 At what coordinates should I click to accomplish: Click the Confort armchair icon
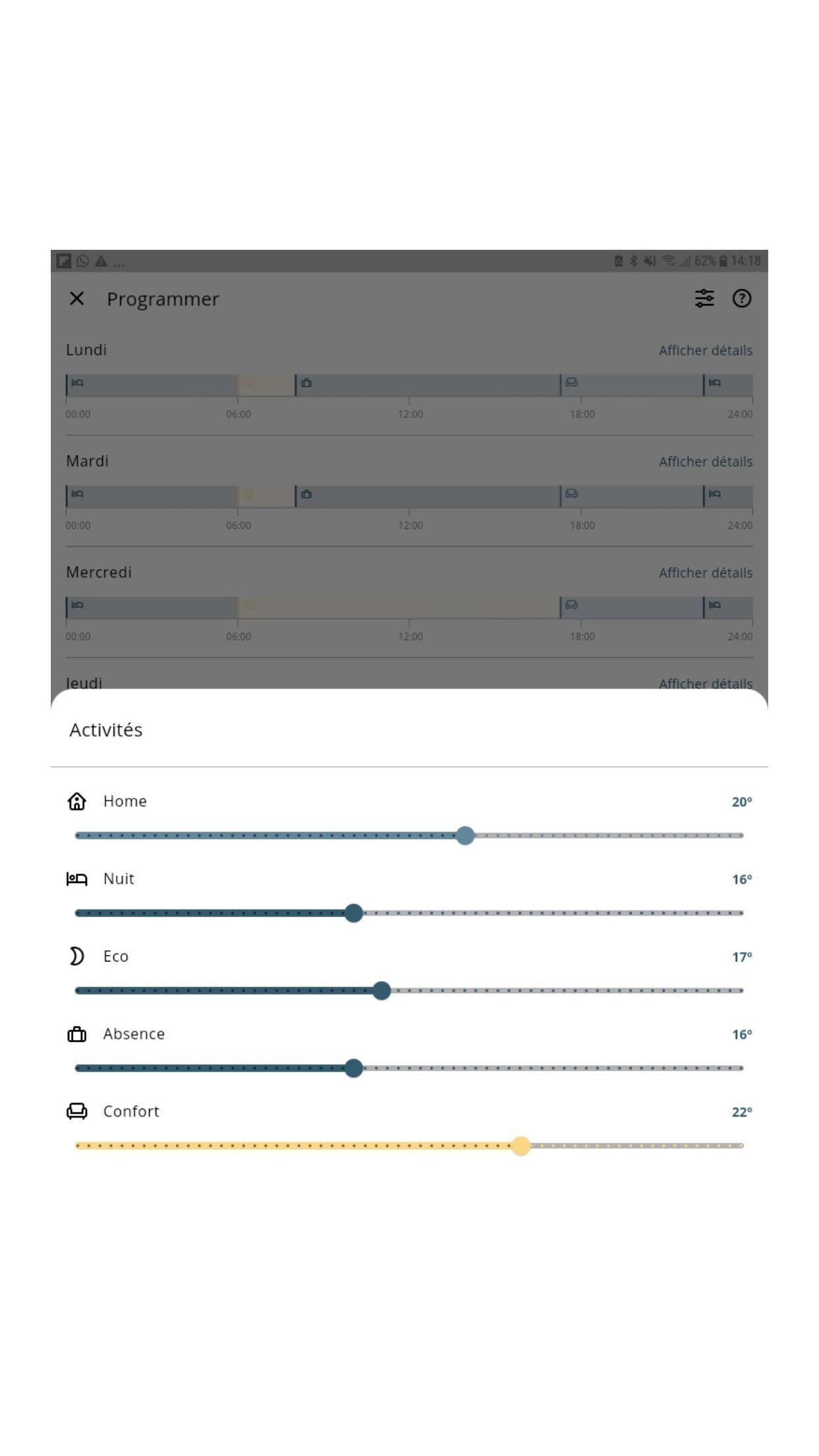coord(76,1111)
